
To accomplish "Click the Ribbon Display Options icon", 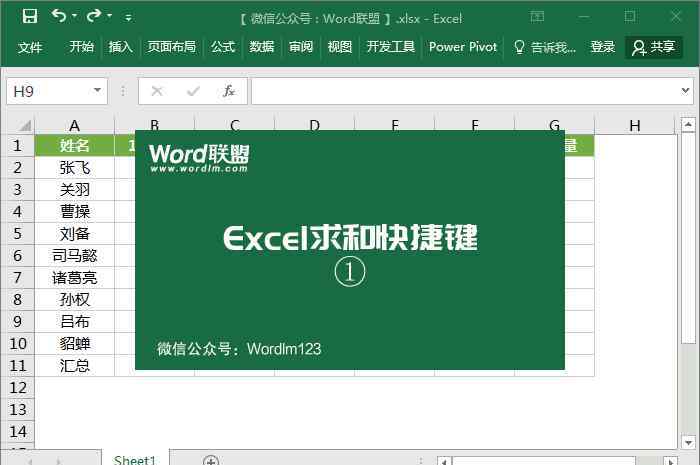I will (x=537, y=17).
